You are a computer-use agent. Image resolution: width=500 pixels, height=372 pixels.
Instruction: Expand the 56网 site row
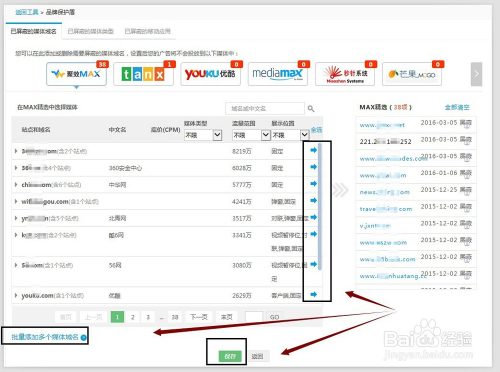pyautogui.click(x=16, y=265)
